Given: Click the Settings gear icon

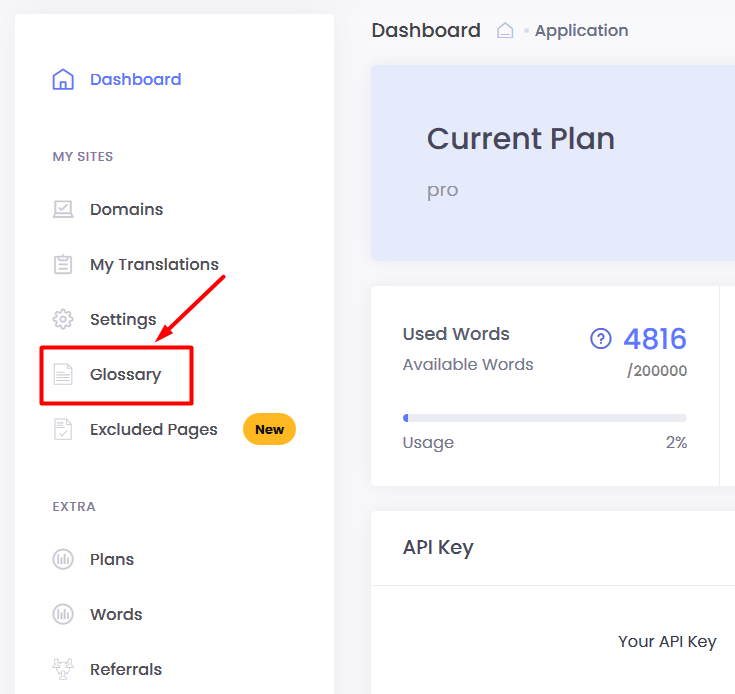Looking at the screenshot, I should pyautogui.click(x=63, y=319).
